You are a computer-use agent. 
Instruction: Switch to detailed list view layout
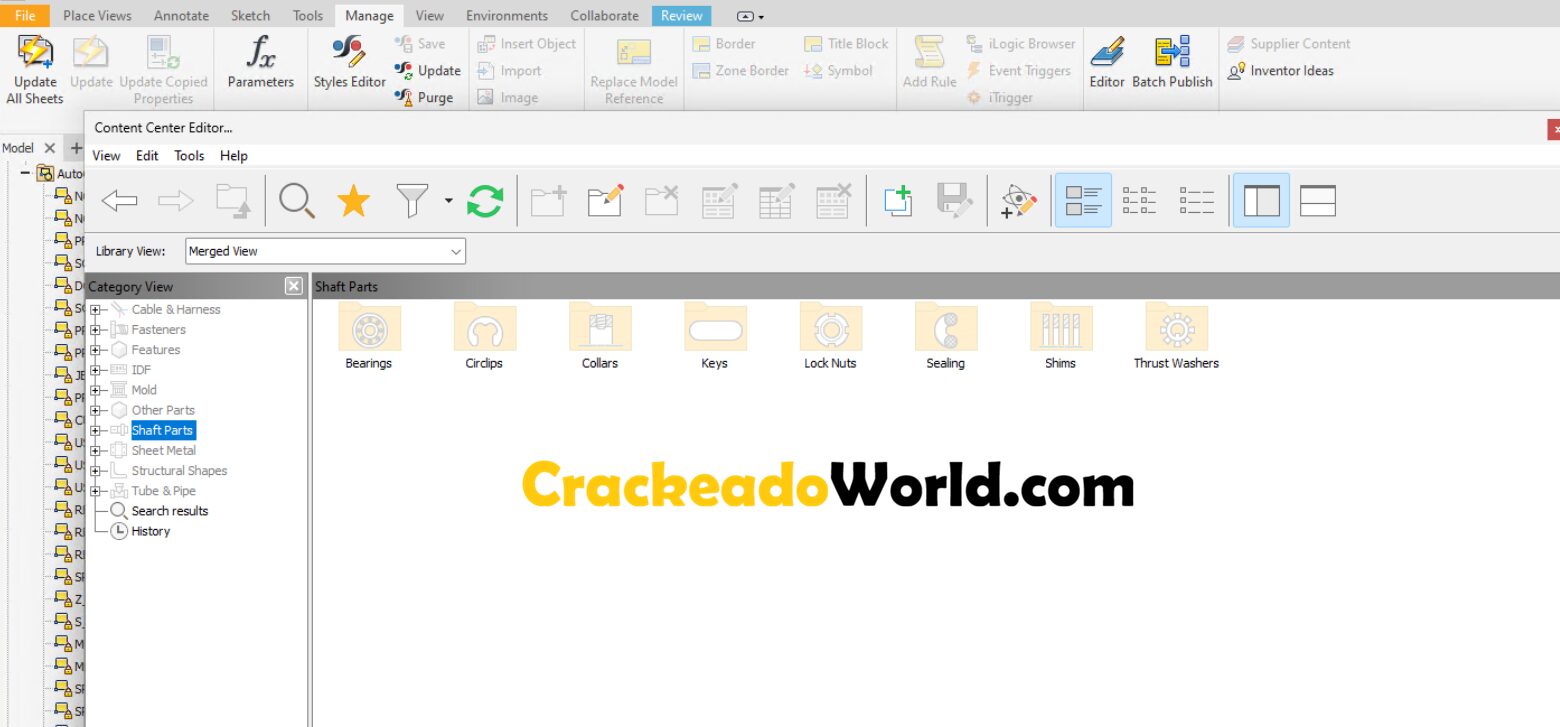click(1197, 201)
